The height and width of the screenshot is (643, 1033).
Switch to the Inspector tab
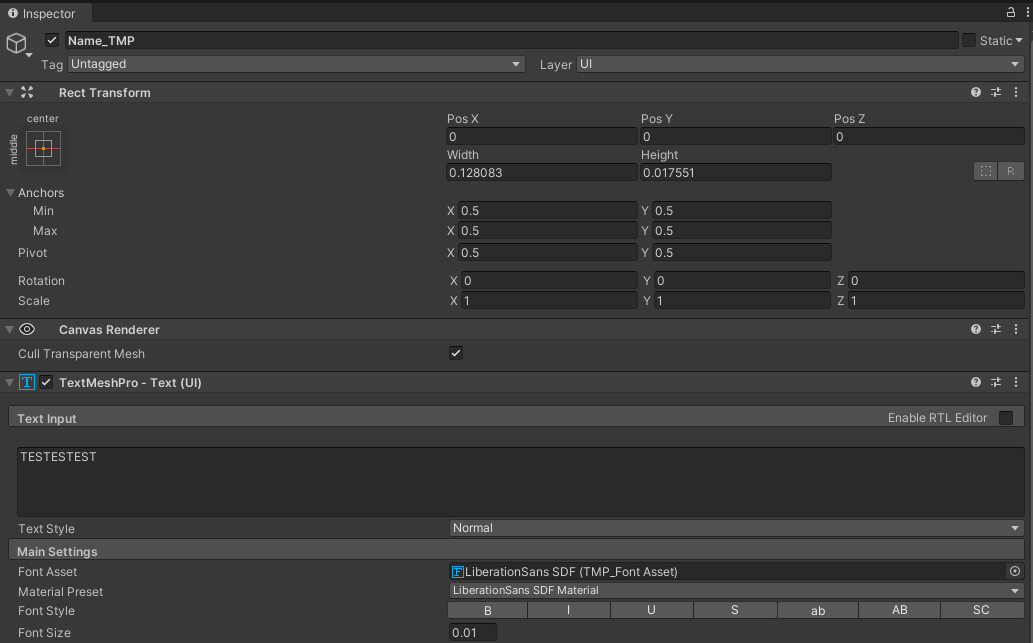point(45,13)
